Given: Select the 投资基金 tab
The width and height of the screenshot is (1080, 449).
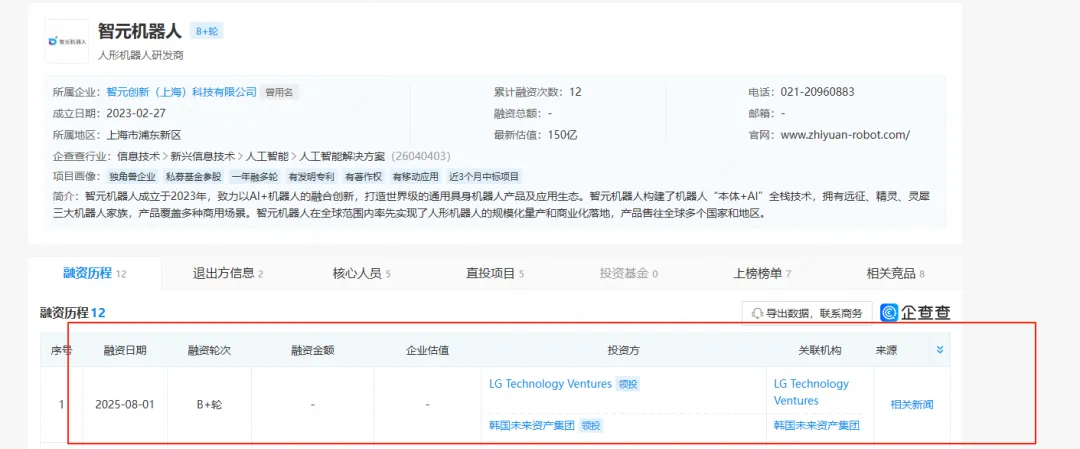Looking at the screenshot, I should click(629, 274).
